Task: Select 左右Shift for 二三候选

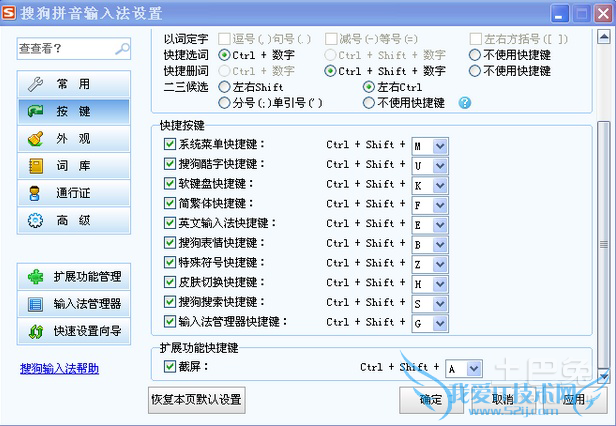Action: (x=224, y=87)
